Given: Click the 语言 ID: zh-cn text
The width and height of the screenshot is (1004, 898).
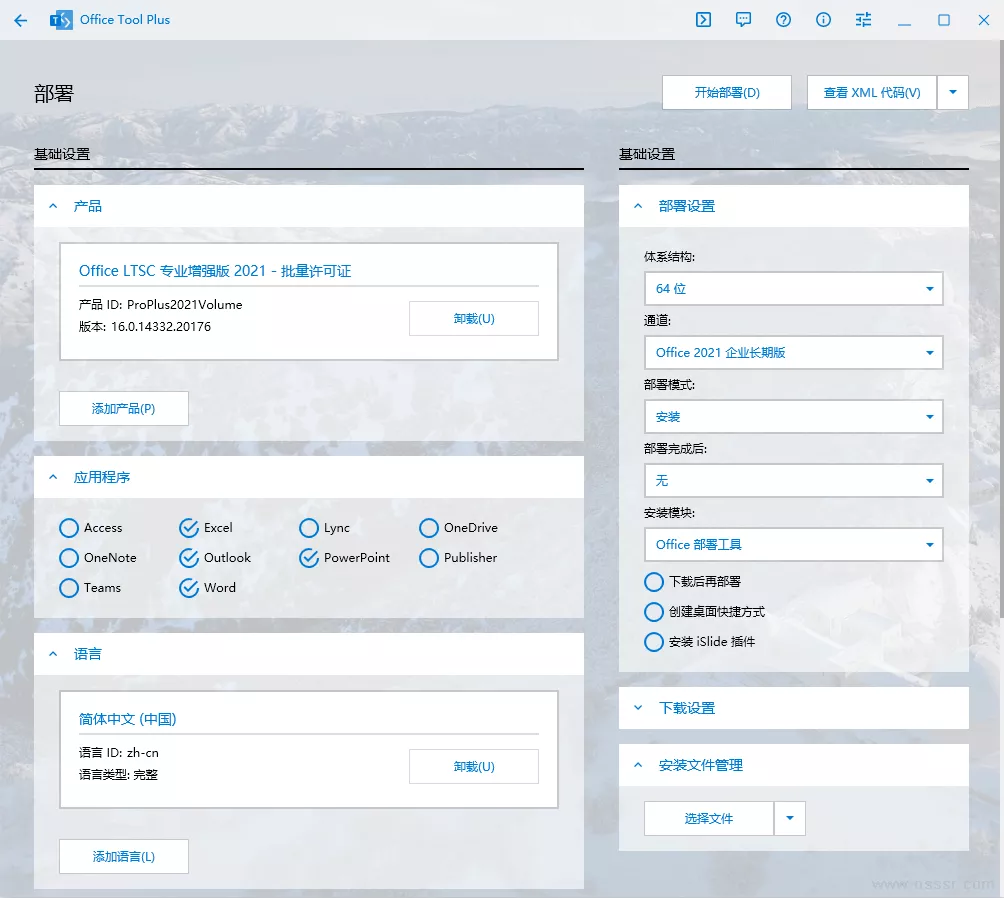Looking at the screenshot, I should [x=118, y=753].
